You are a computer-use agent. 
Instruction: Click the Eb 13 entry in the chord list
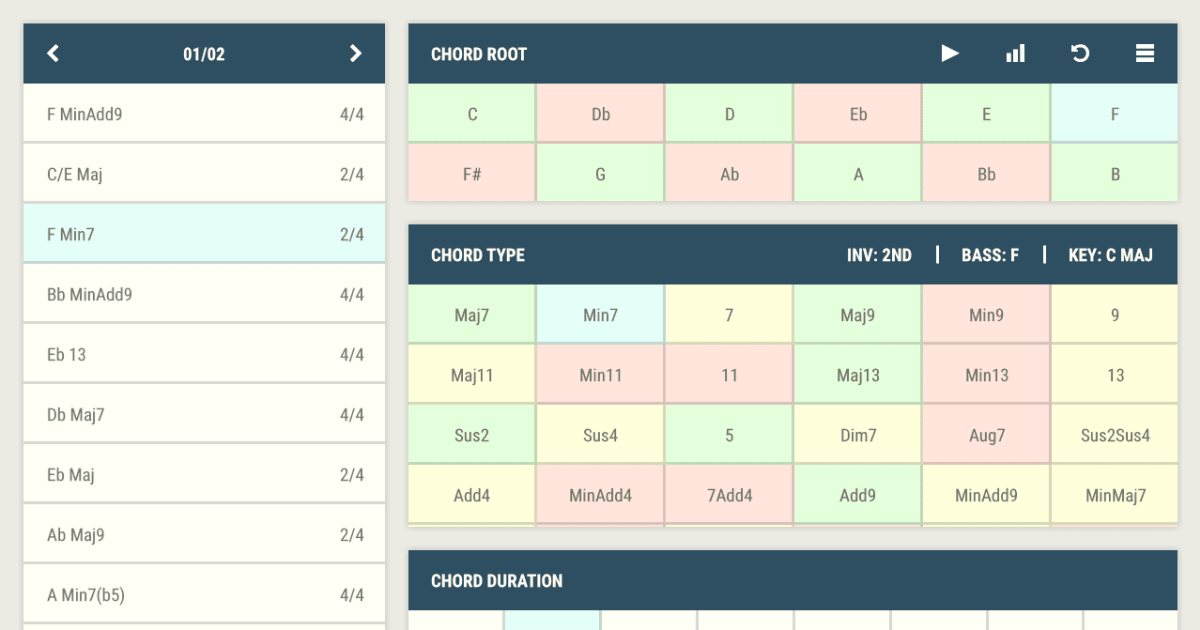204,353
